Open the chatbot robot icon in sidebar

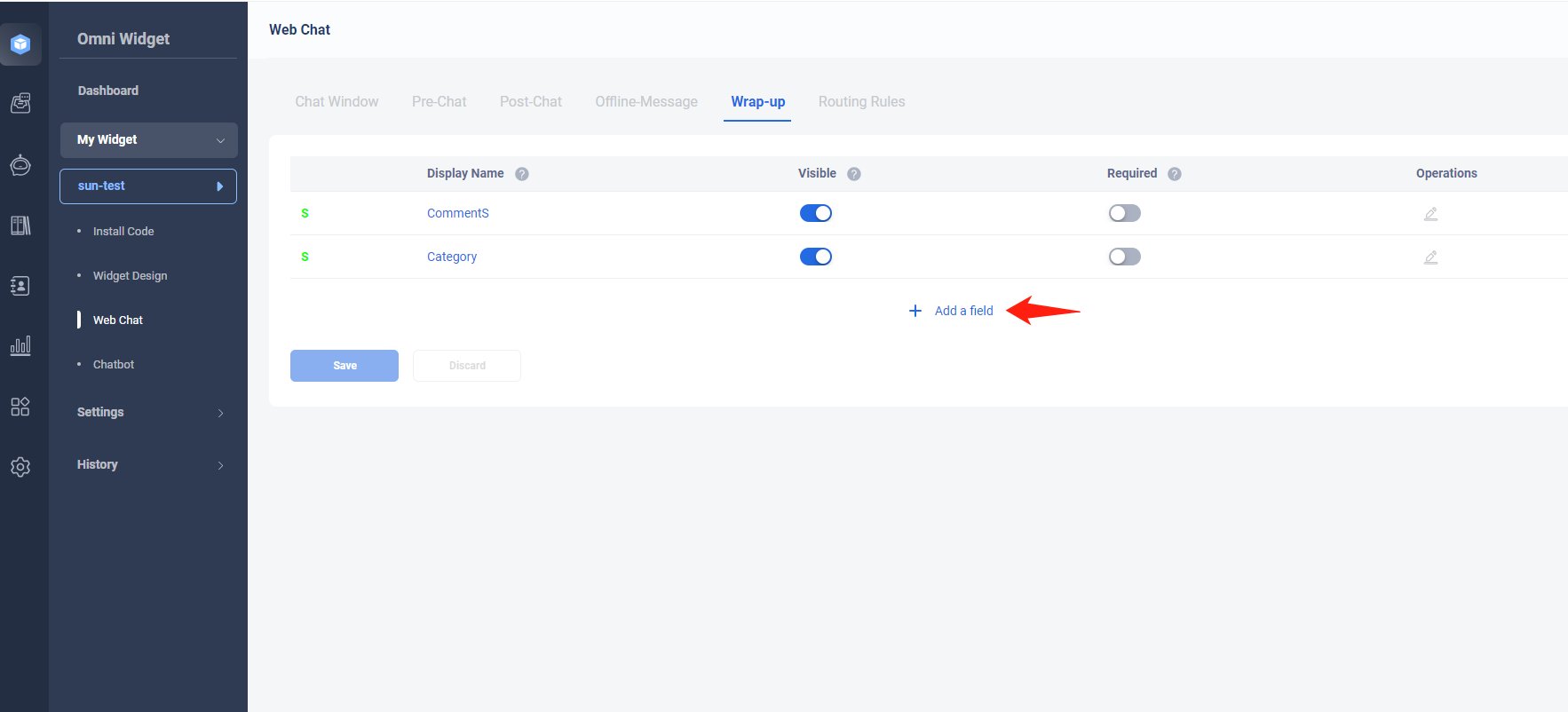[x=20, y=165]
